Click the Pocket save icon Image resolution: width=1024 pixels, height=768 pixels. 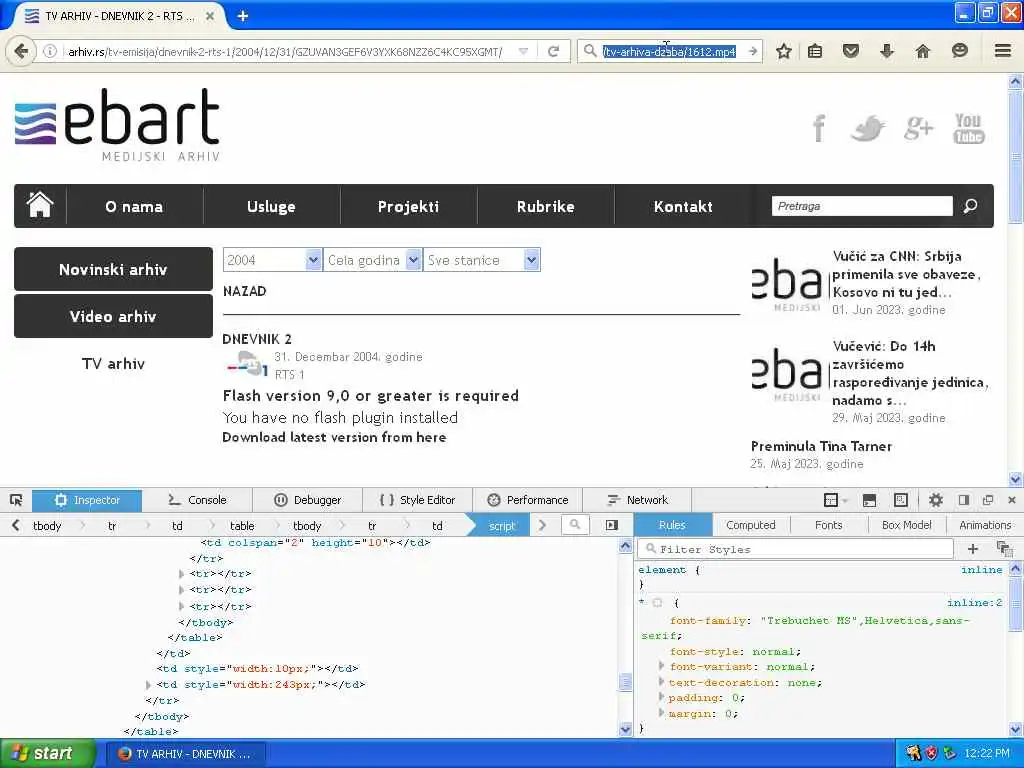[850, 51]
